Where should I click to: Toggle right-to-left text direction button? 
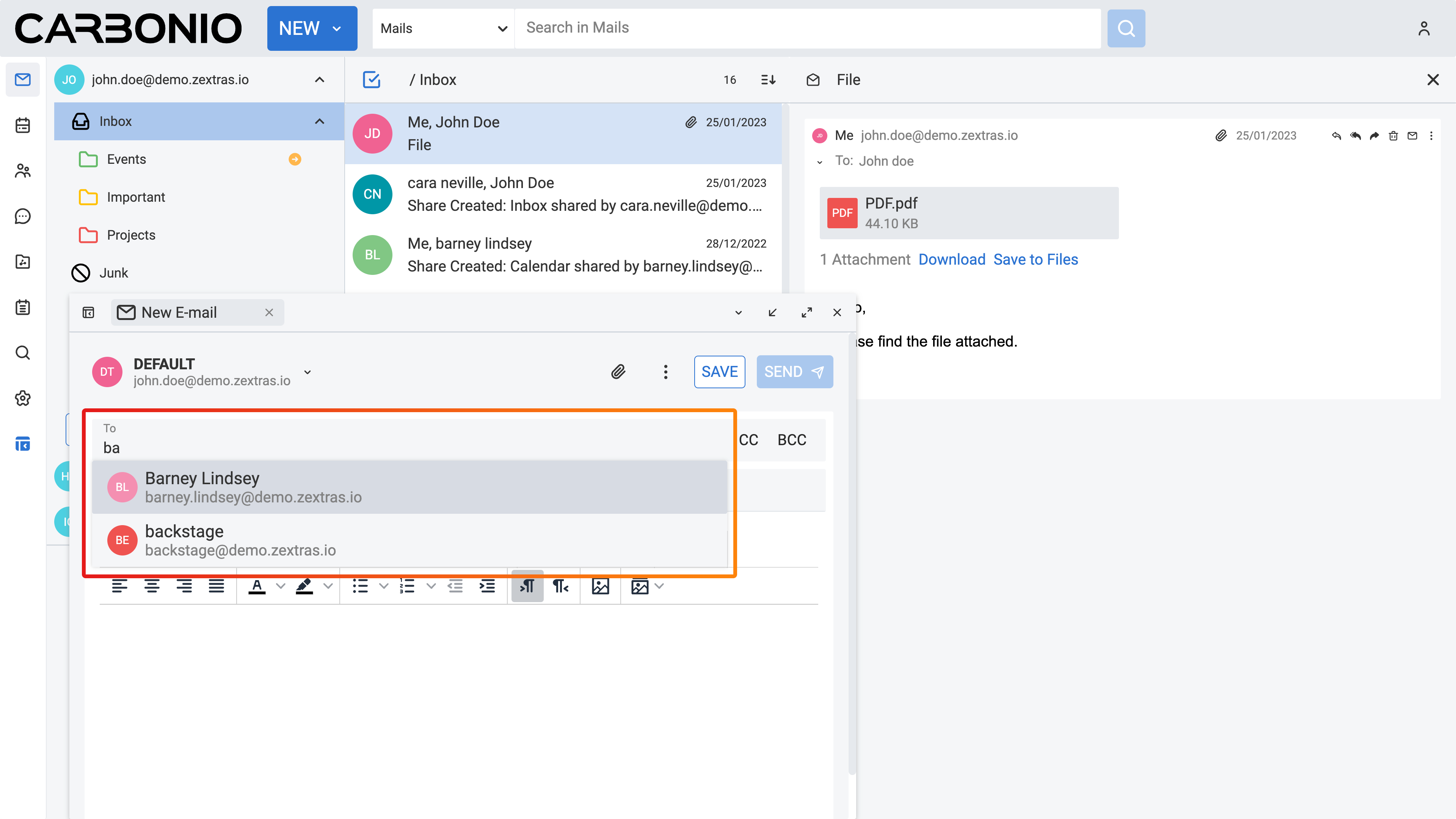(x=560, y=586)
